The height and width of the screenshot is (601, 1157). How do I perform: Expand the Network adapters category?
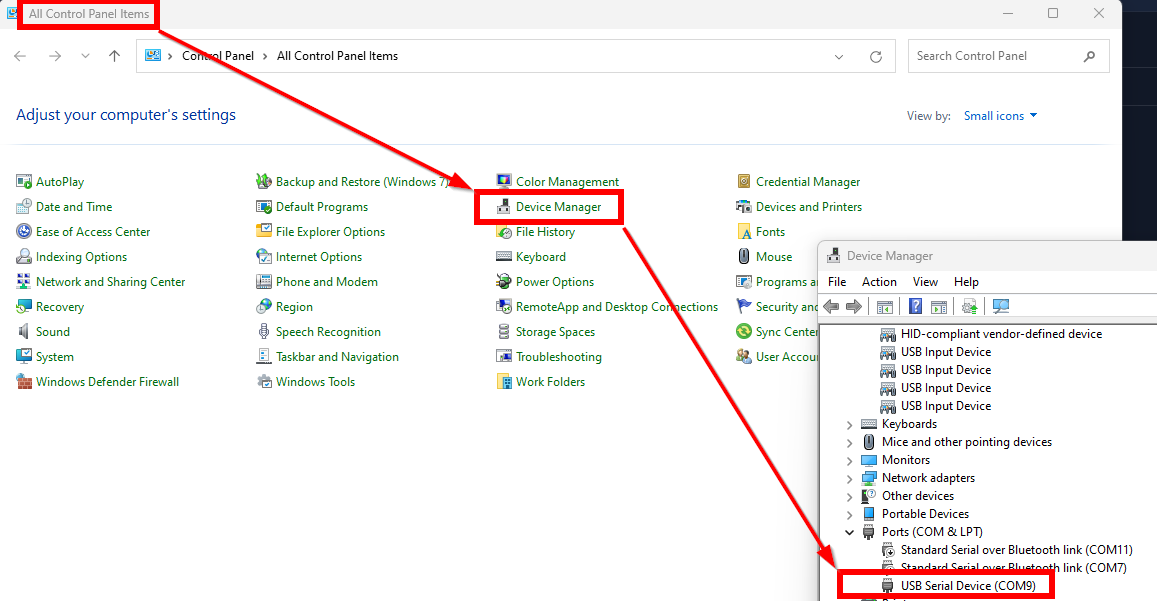click(850, 479)
